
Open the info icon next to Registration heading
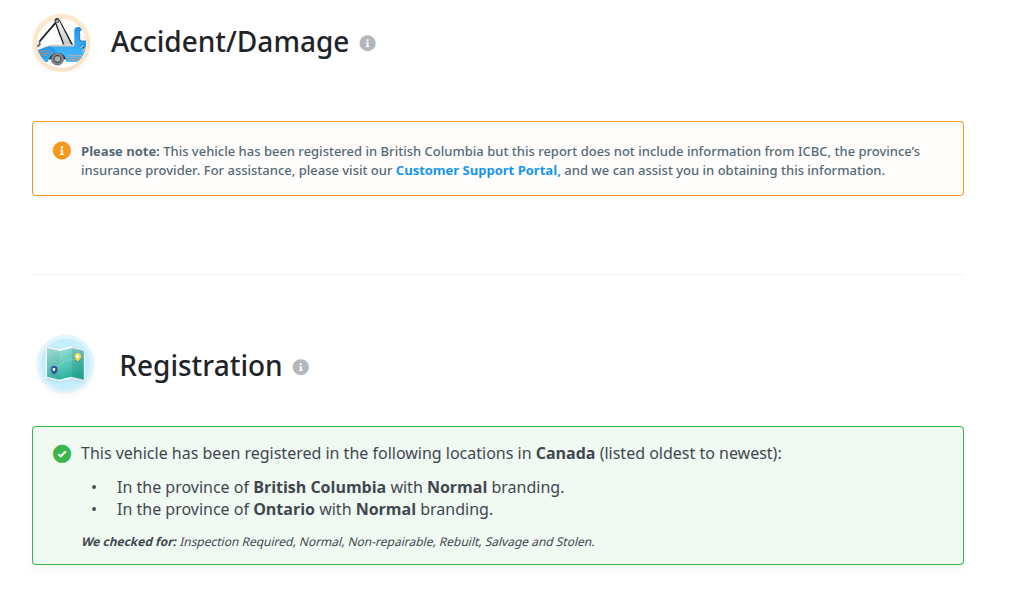tap(301, 367)
